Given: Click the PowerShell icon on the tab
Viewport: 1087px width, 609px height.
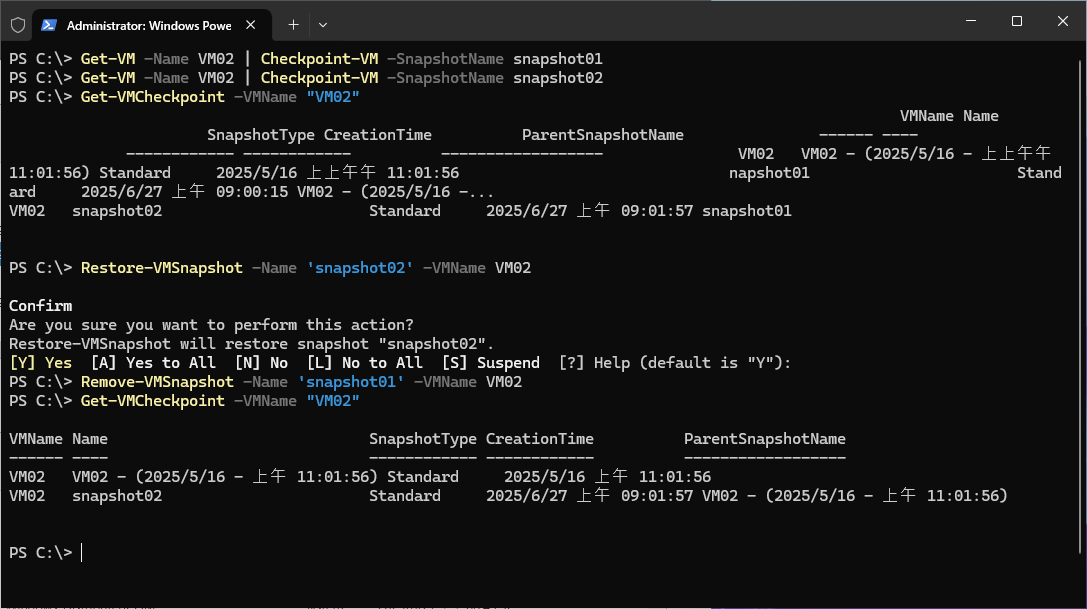Looking at the screenshot, I should (x=49, y=24).
